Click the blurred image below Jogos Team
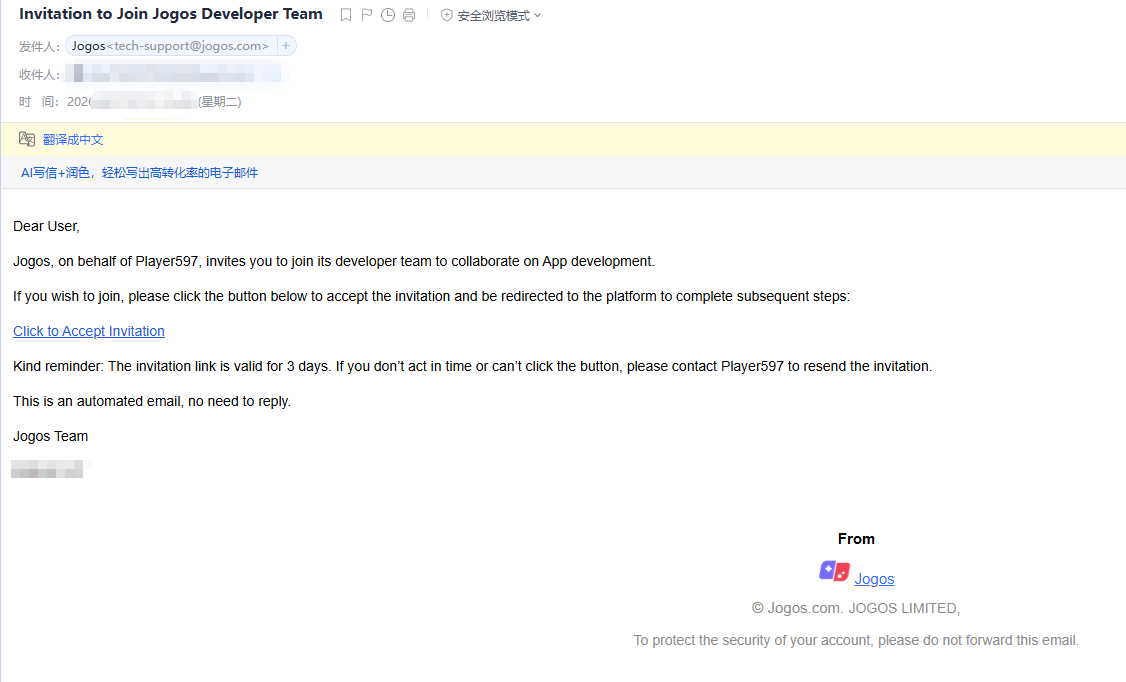 (x=47, y=468)
